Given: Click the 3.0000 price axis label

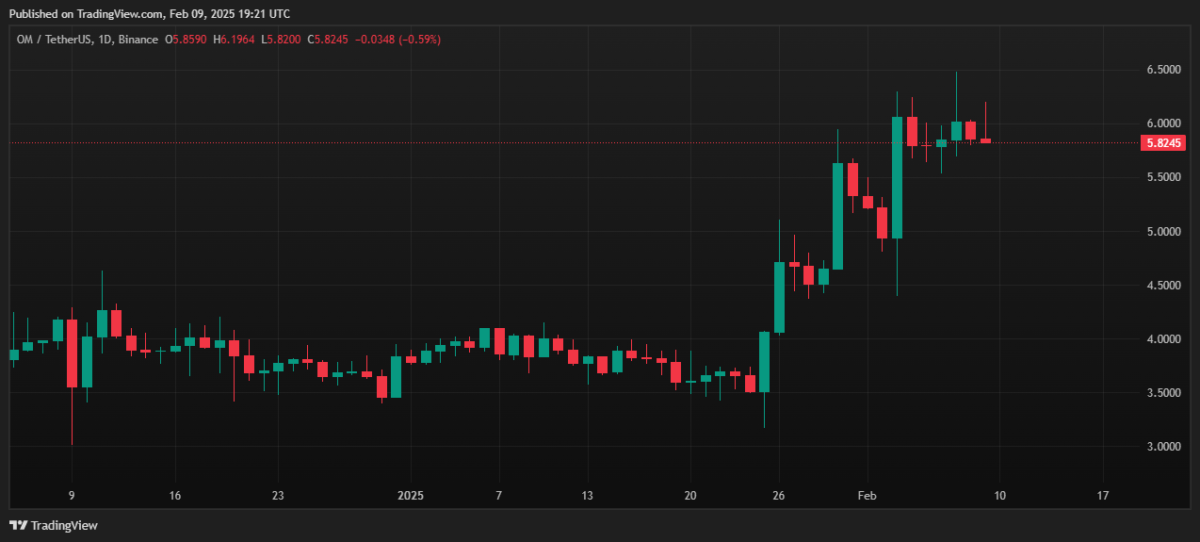Looking at the screenshot, I should pos(1163,447).
